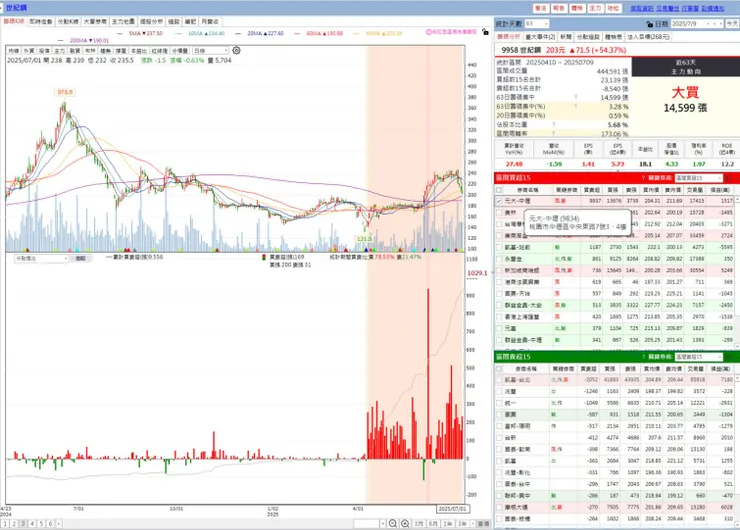Click 今天 button beside date field
740x530 pixels.
pos(732,24)
